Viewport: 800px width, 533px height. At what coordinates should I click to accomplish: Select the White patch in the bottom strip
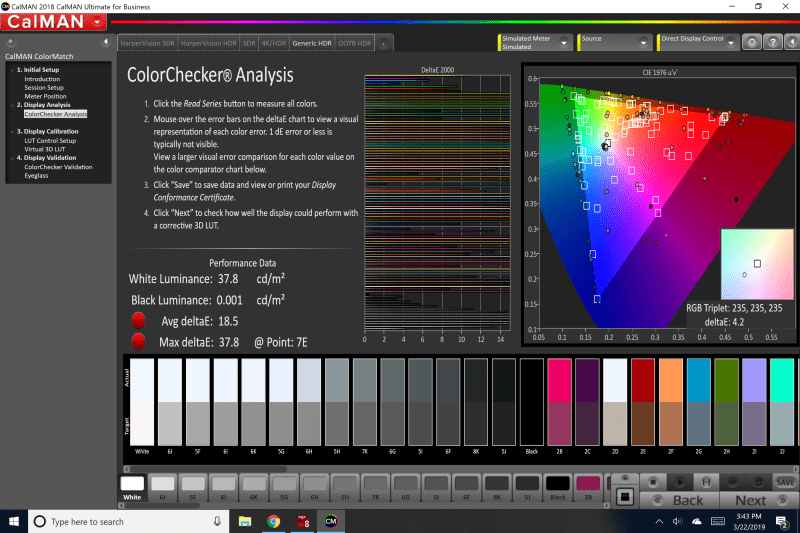point(132,488)
